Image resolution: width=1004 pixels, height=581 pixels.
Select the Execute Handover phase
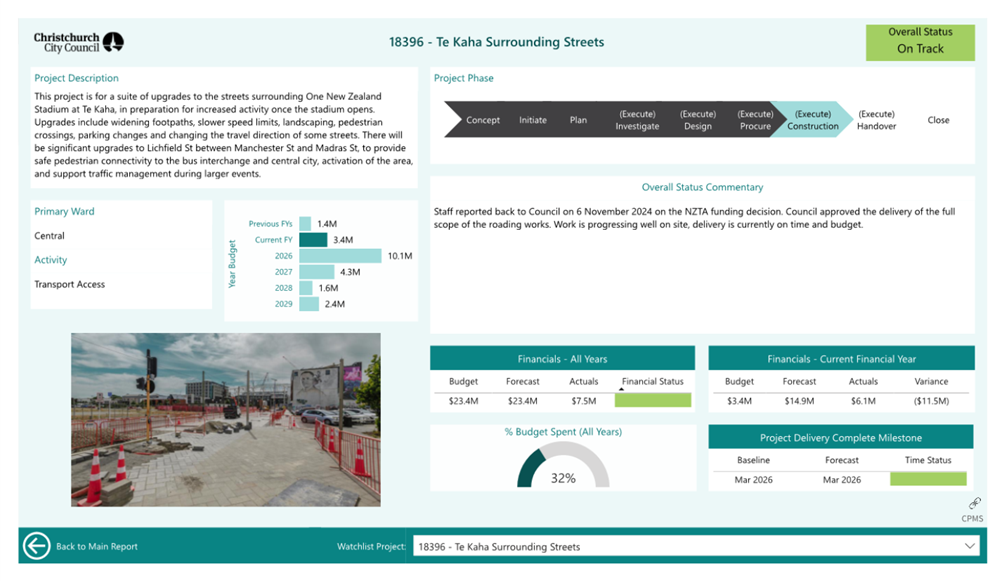876,120
